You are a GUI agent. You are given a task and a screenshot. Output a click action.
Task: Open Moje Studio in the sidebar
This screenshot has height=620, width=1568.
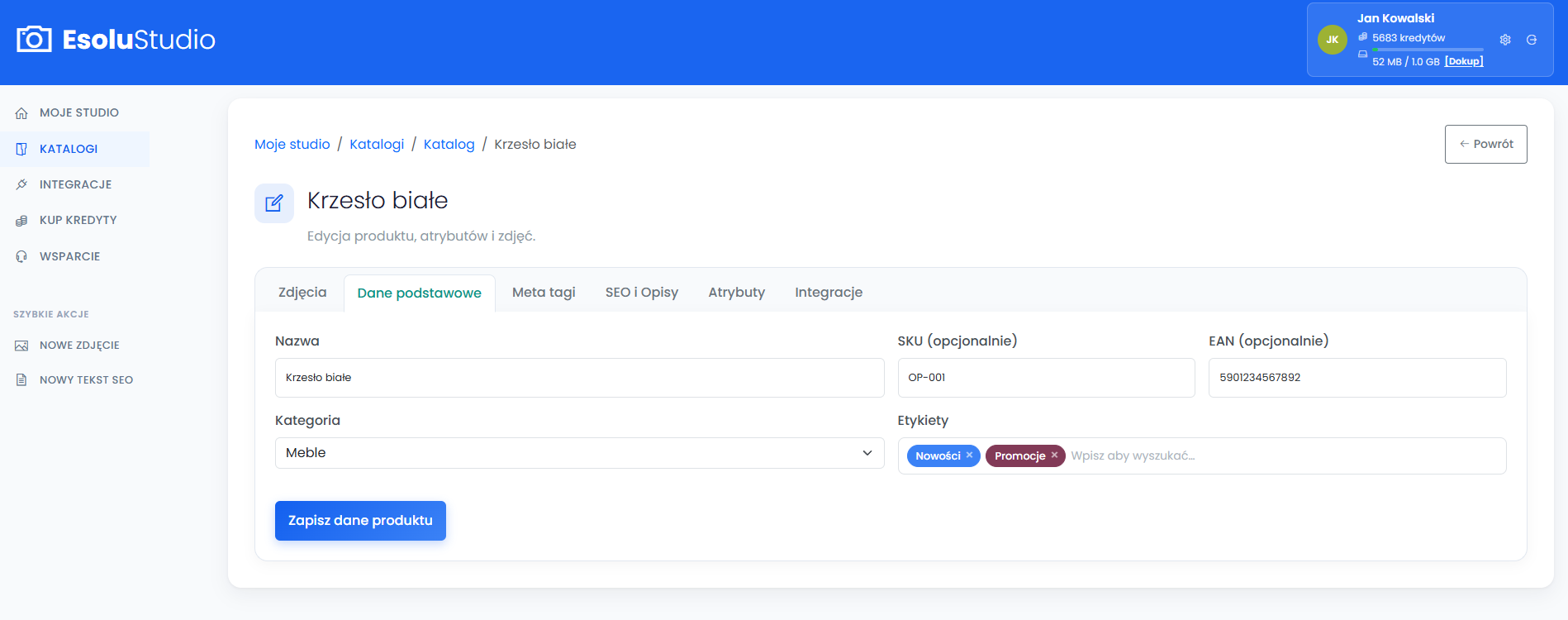(74, 113)
